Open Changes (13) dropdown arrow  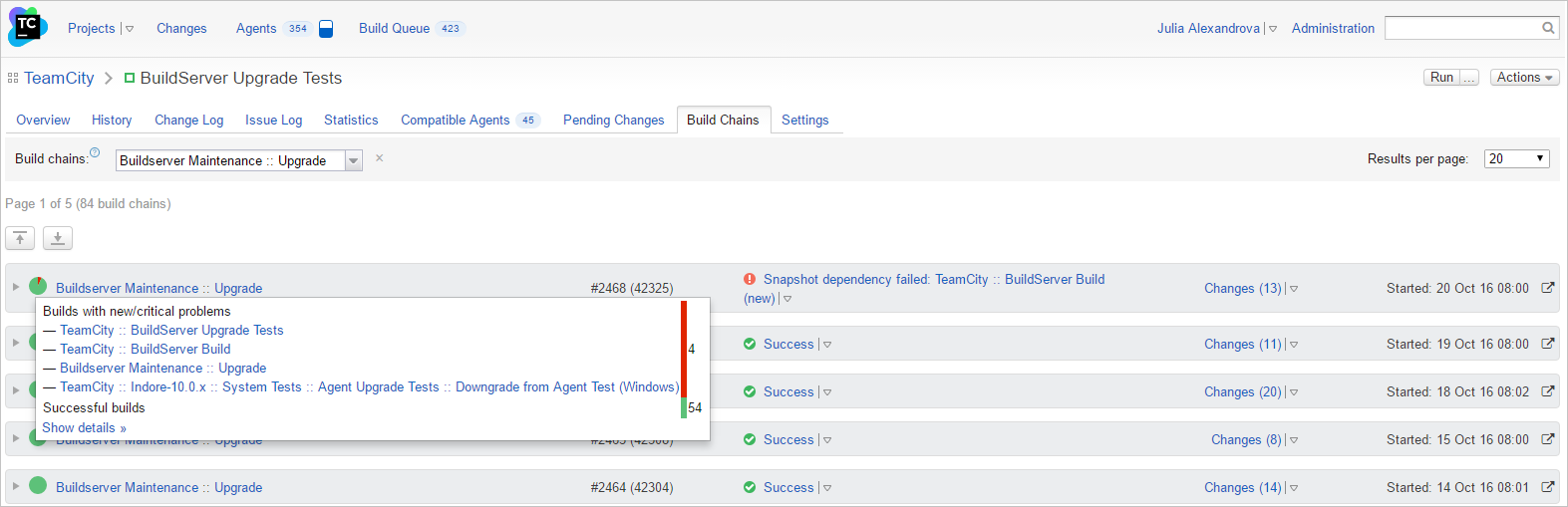1294,289
